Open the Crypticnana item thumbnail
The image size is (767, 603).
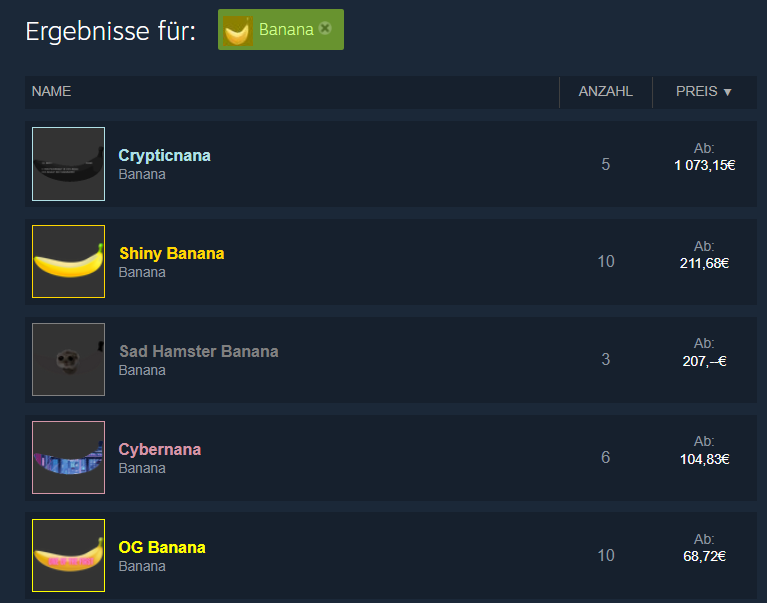pos(68,164)
